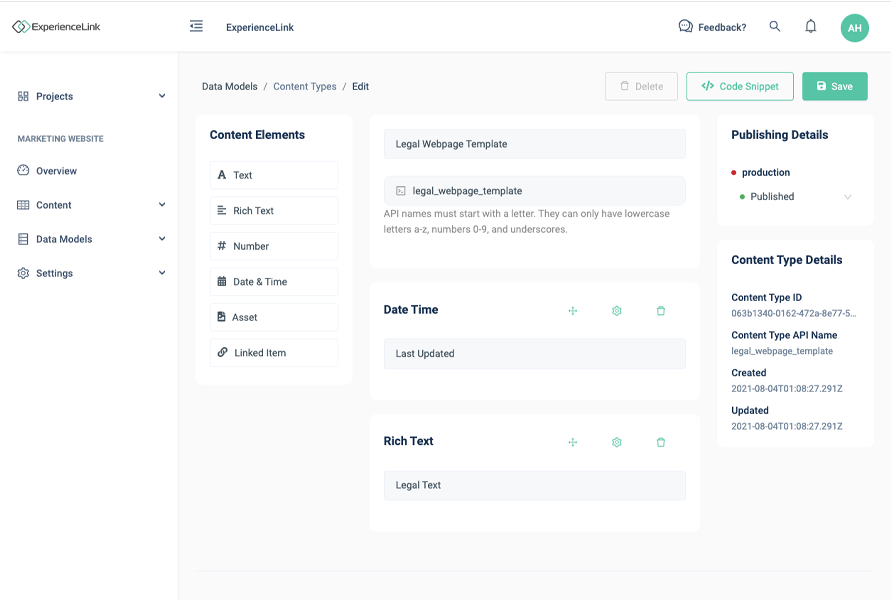Grab the move handle on Date Time field
Screen dimensions: 891x600
tap(573, 311)
